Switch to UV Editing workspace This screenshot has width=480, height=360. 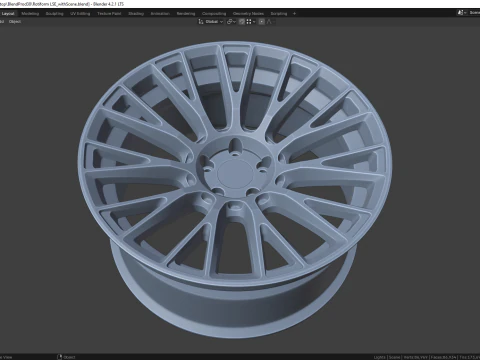pos(80,14)
